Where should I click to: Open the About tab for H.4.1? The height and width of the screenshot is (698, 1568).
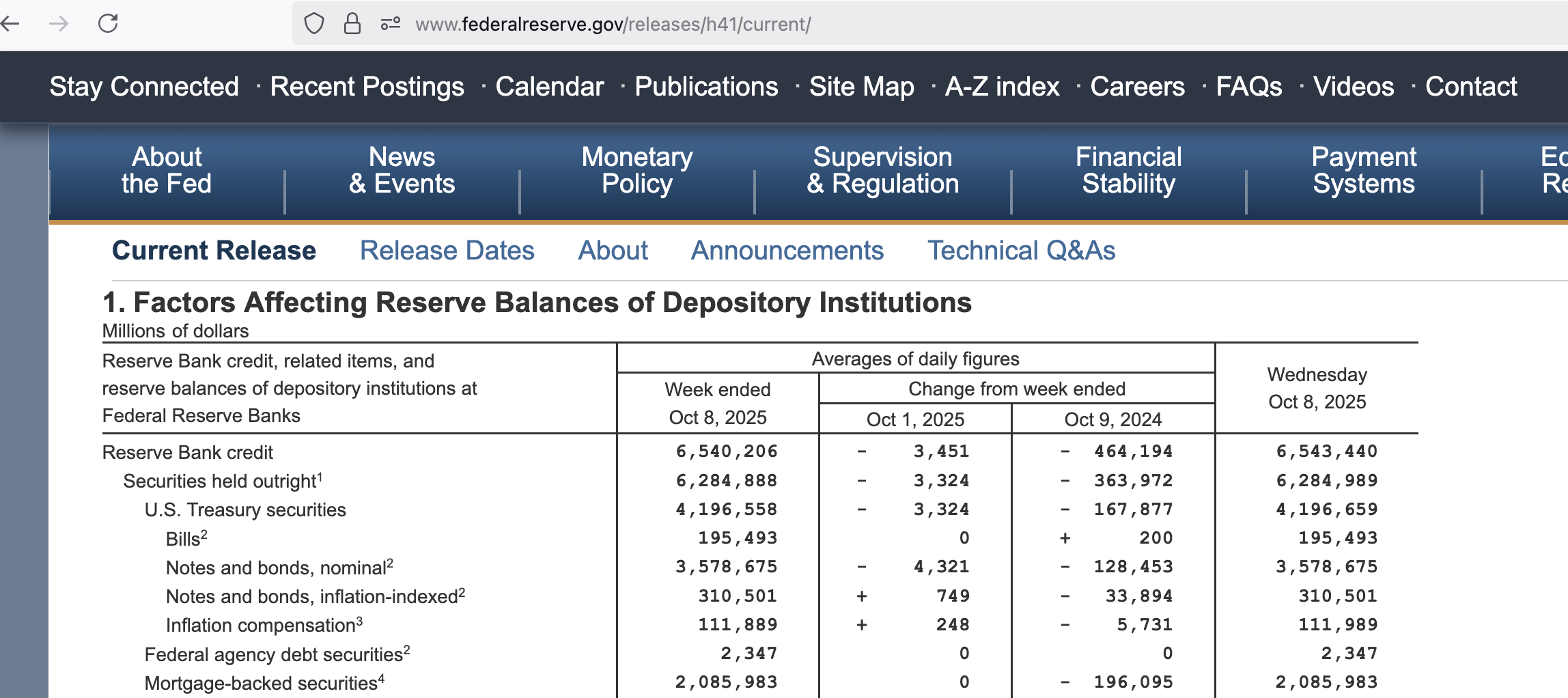[x=613, y=251]
